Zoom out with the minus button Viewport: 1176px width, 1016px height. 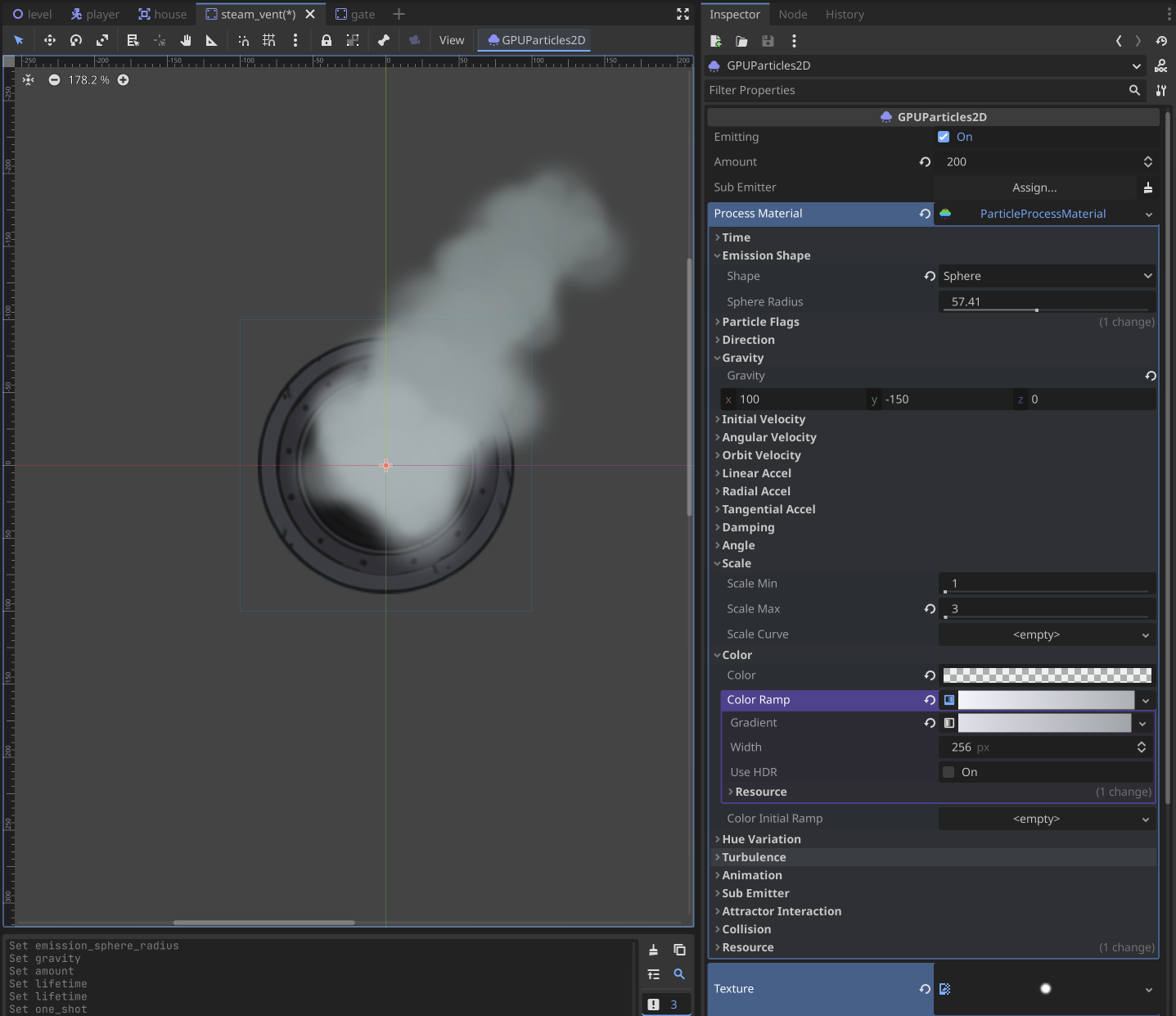coord(54,79)
